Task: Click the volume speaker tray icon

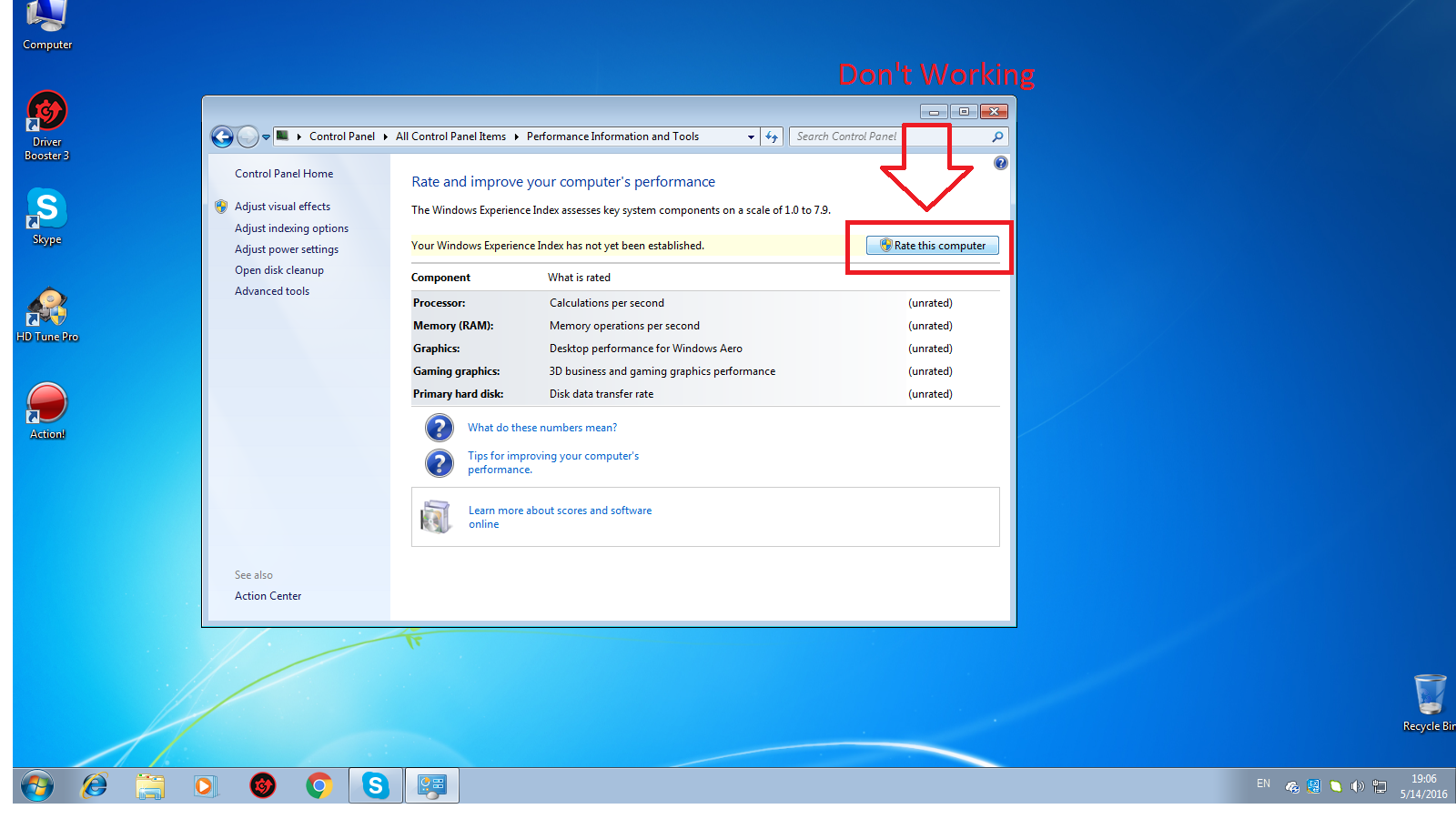Action: pyautogui.click(x=1357, y=786)
